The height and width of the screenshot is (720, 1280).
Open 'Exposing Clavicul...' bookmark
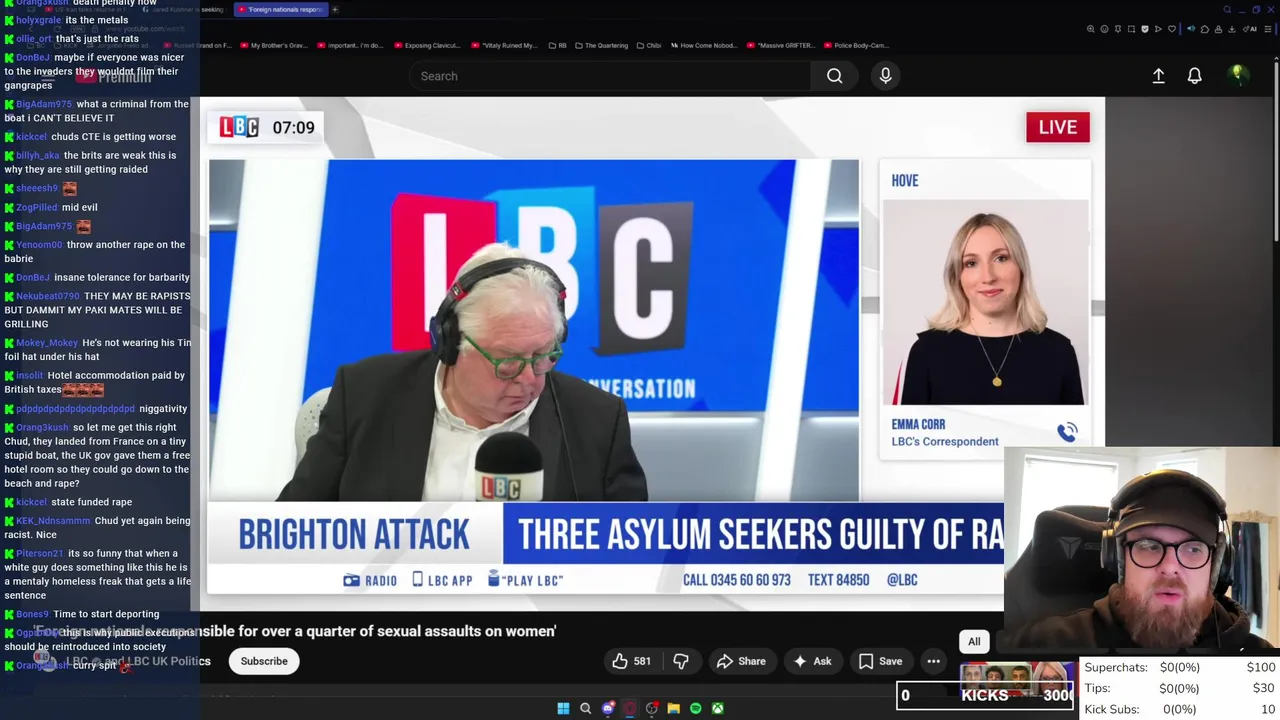[x=427, y=45]
